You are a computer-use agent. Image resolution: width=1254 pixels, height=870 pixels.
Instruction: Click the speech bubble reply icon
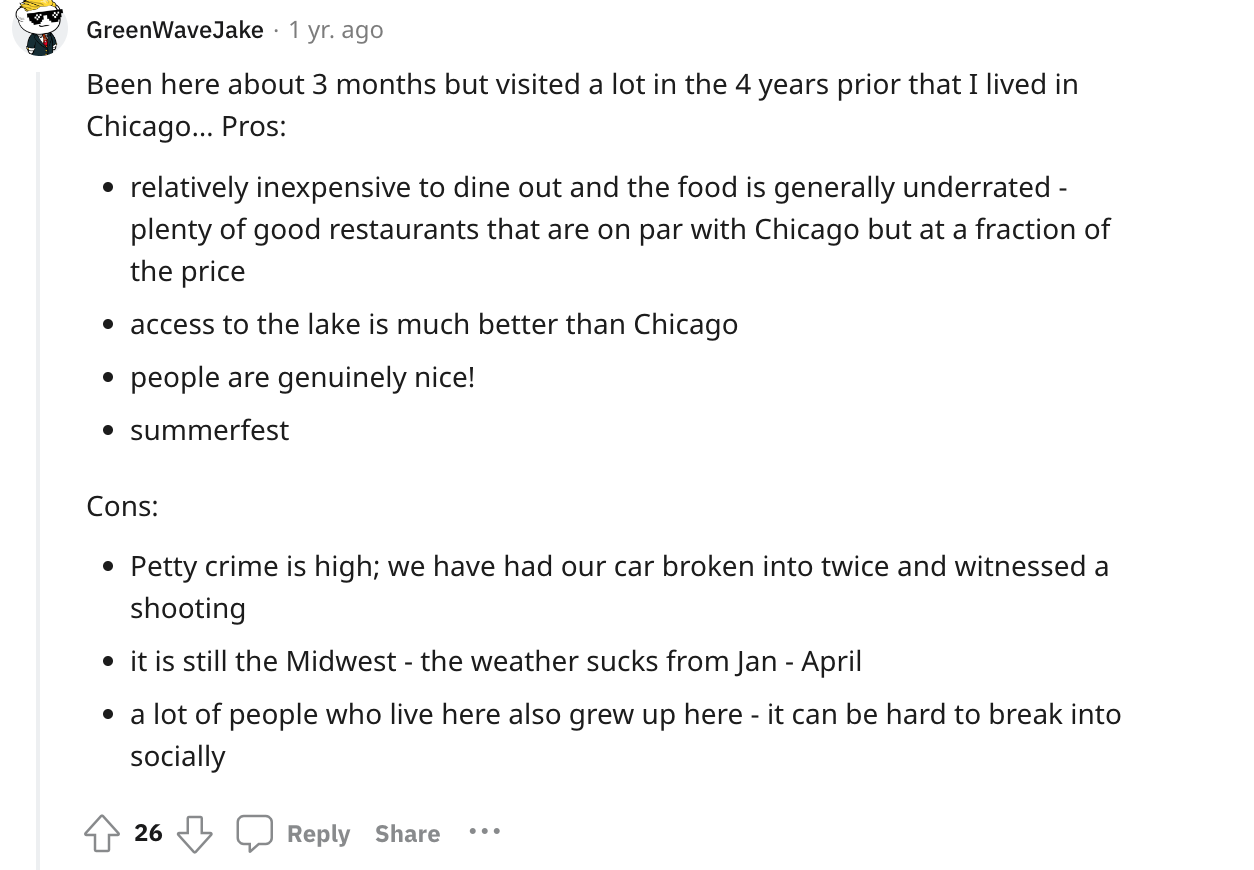coord(254,833)
